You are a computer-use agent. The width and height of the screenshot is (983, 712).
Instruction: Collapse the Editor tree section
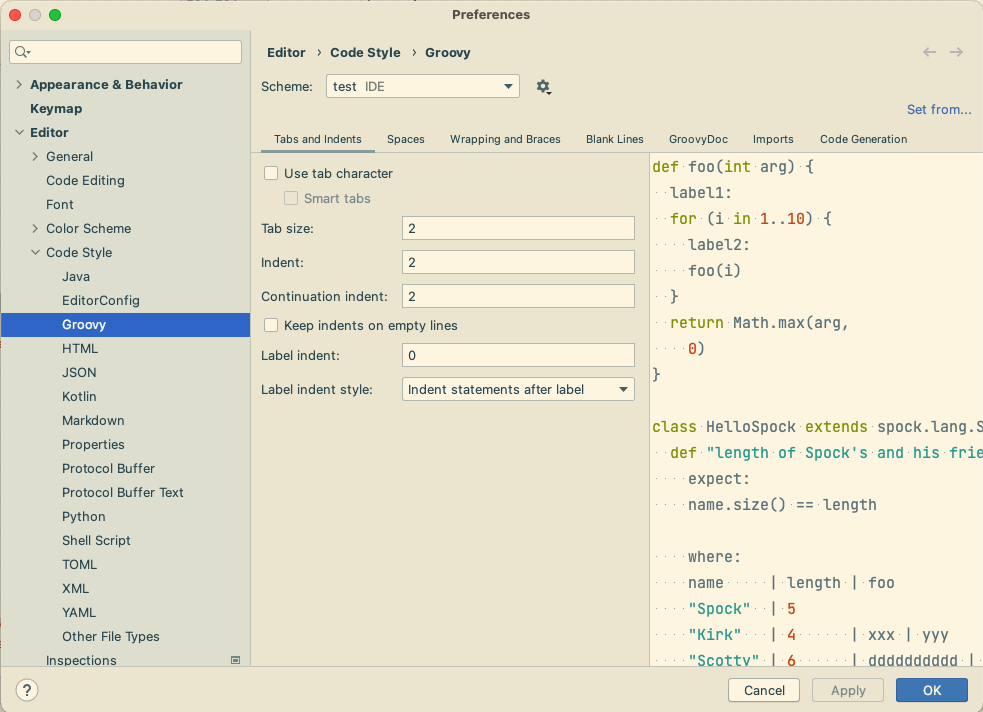pos(19,132)
